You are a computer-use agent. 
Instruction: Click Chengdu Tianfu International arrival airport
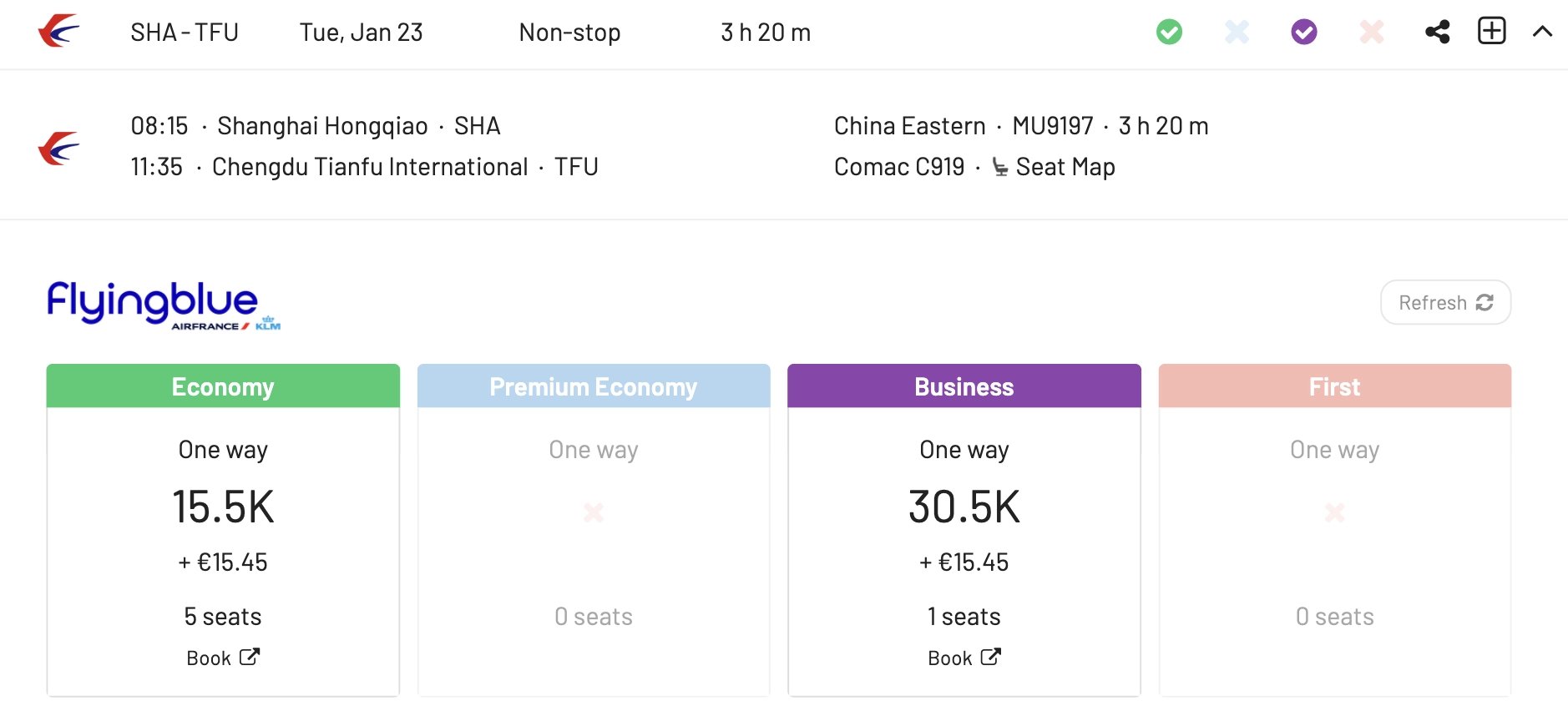tap(370, 167)
